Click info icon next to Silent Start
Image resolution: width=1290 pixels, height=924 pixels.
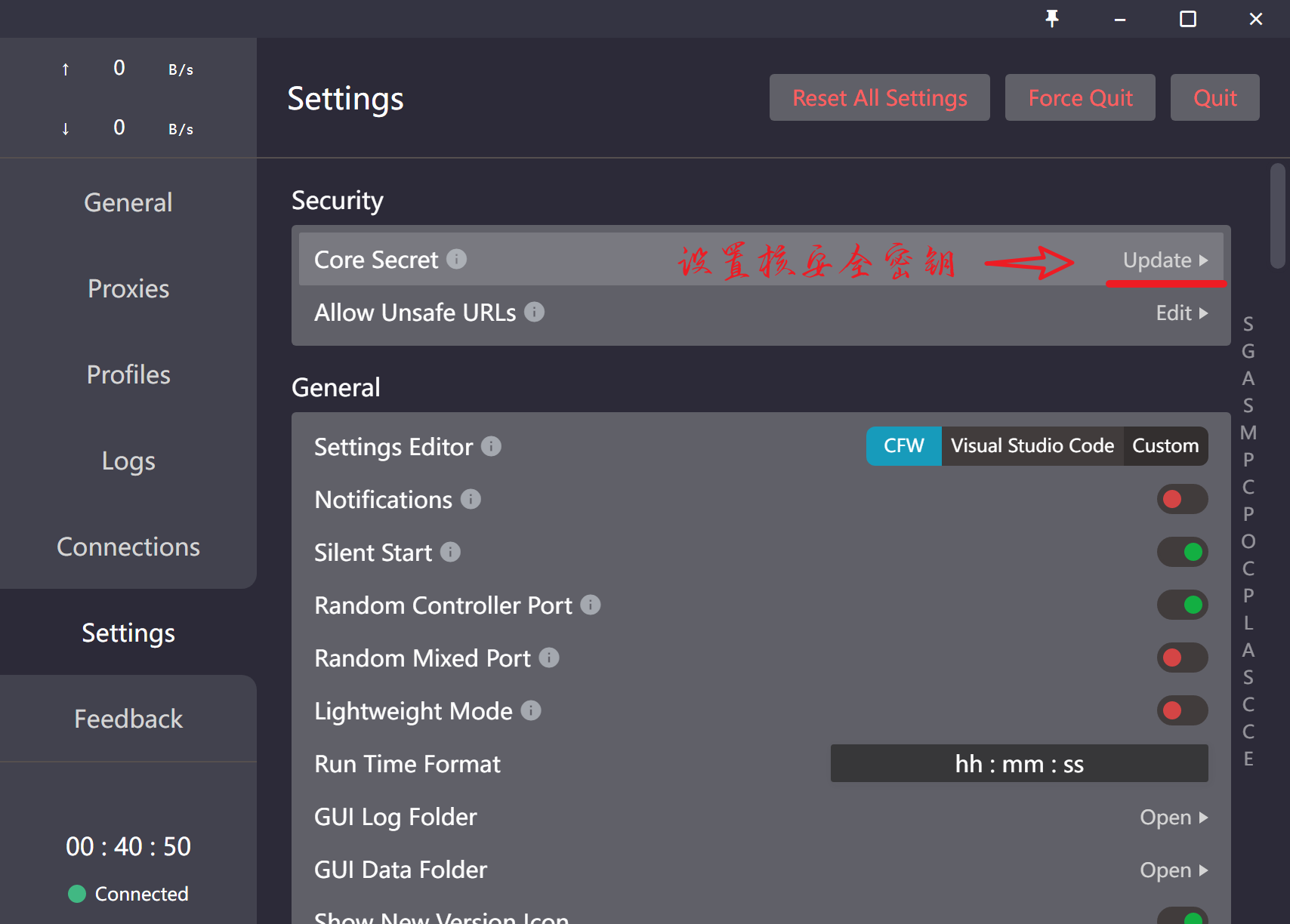coord(450,553)
